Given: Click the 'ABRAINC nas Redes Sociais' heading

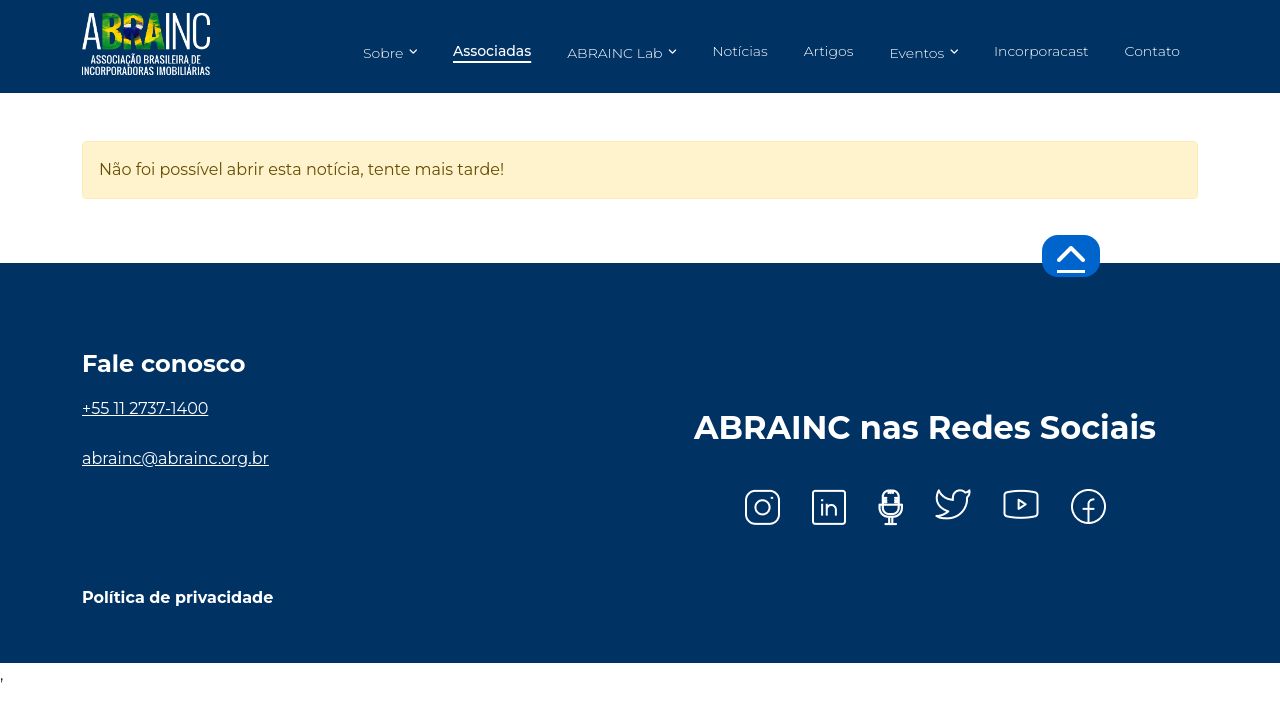Looking at the screenshot, I should pos(925,428).
